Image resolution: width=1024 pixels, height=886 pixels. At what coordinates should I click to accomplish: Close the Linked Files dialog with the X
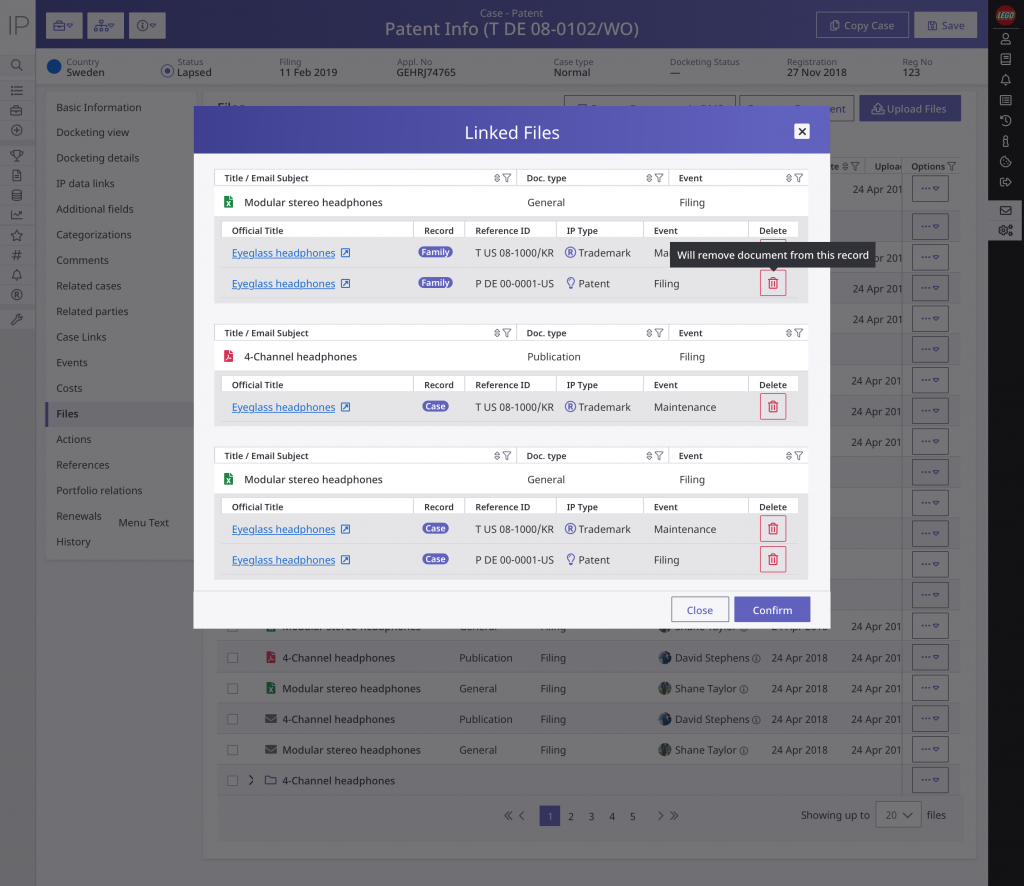[801, 132]
